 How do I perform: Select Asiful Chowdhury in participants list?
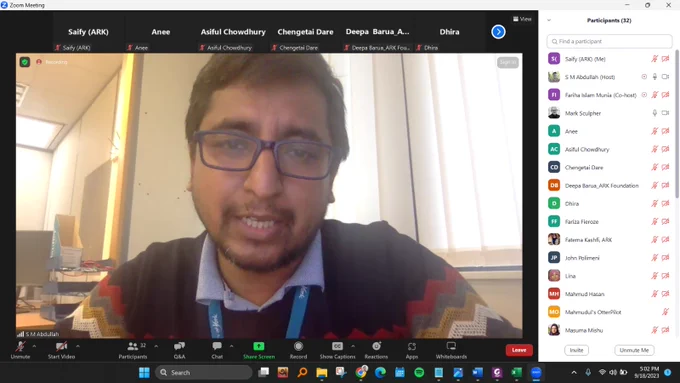click(x=609, y=149)
